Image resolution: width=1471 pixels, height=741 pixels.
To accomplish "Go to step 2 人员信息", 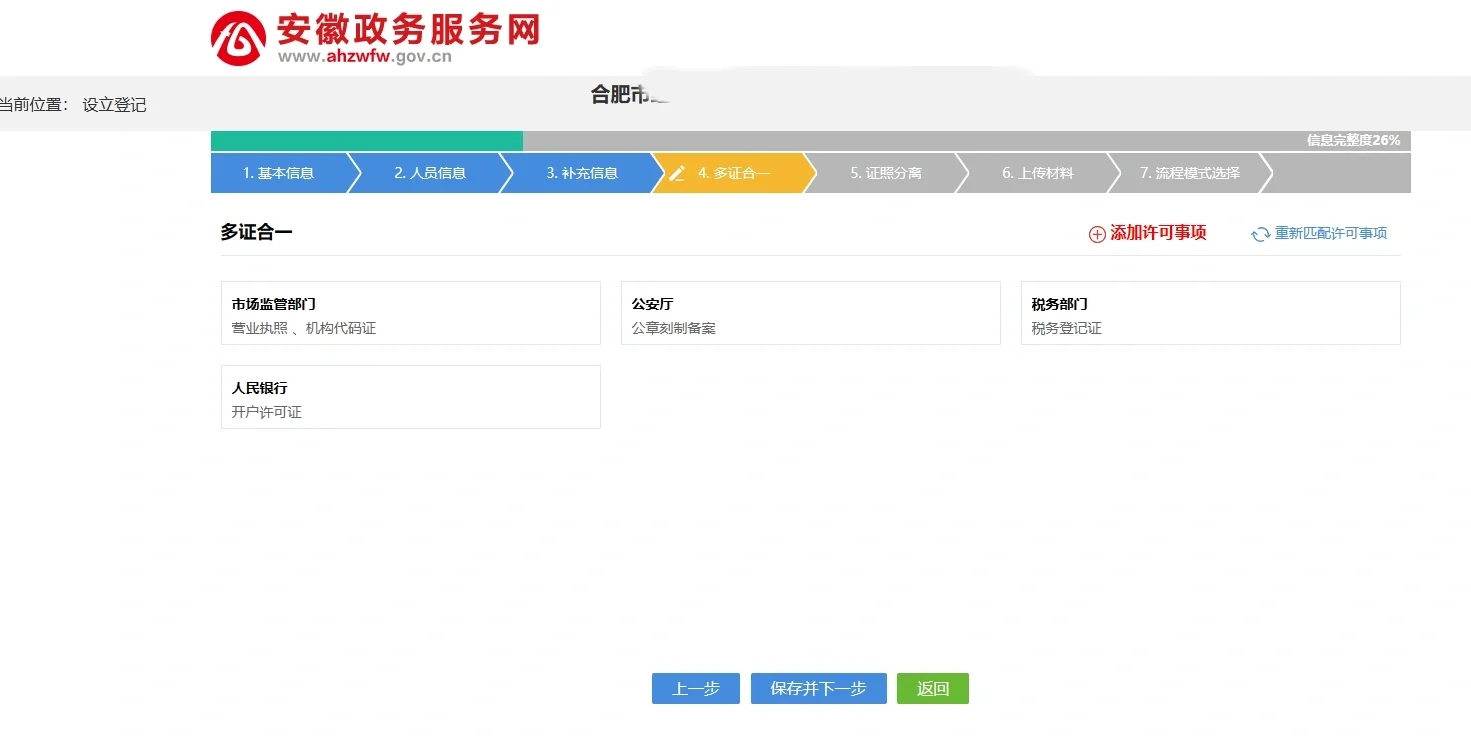I will click(x=430, y=173).
